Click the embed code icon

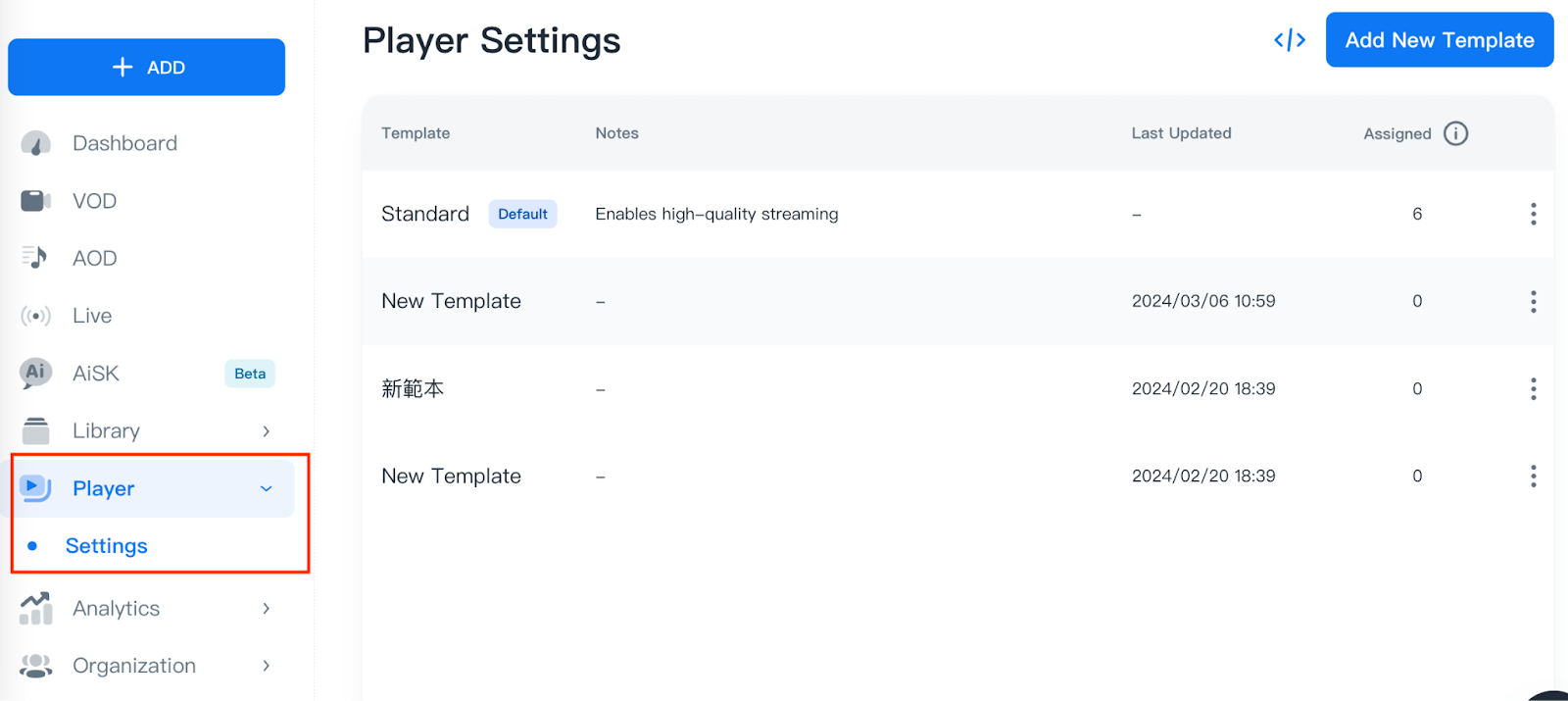1290,40
